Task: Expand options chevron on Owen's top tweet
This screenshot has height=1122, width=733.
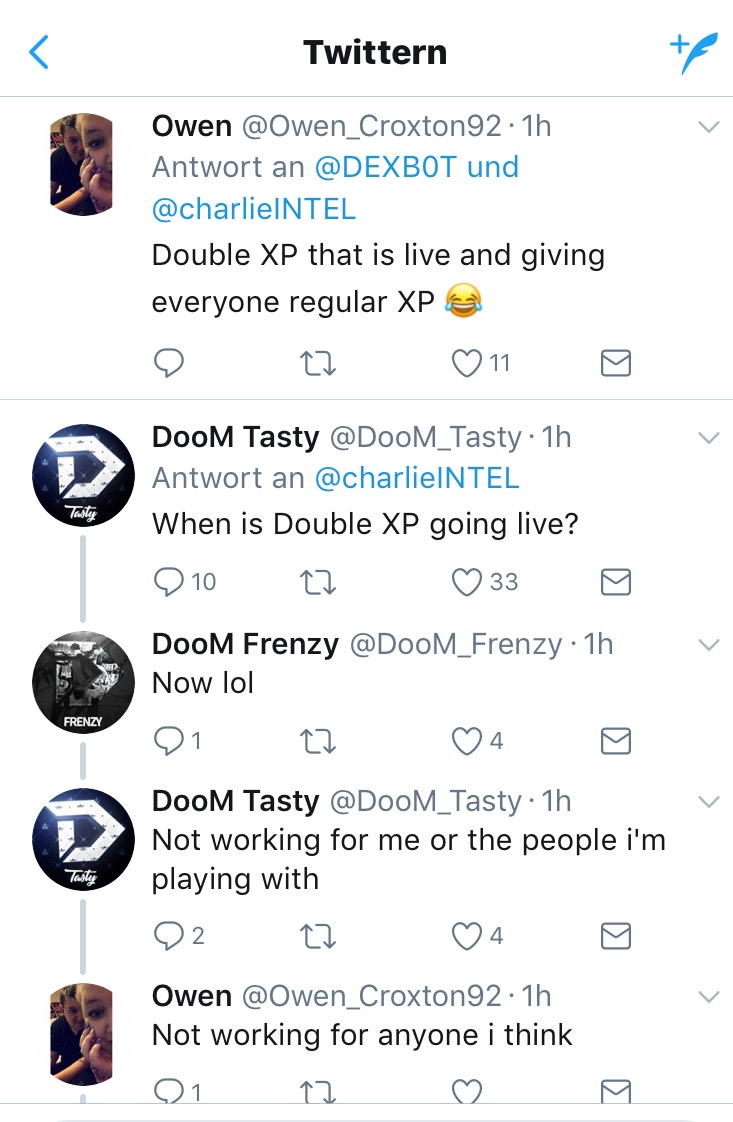Action: coord(708,127)
